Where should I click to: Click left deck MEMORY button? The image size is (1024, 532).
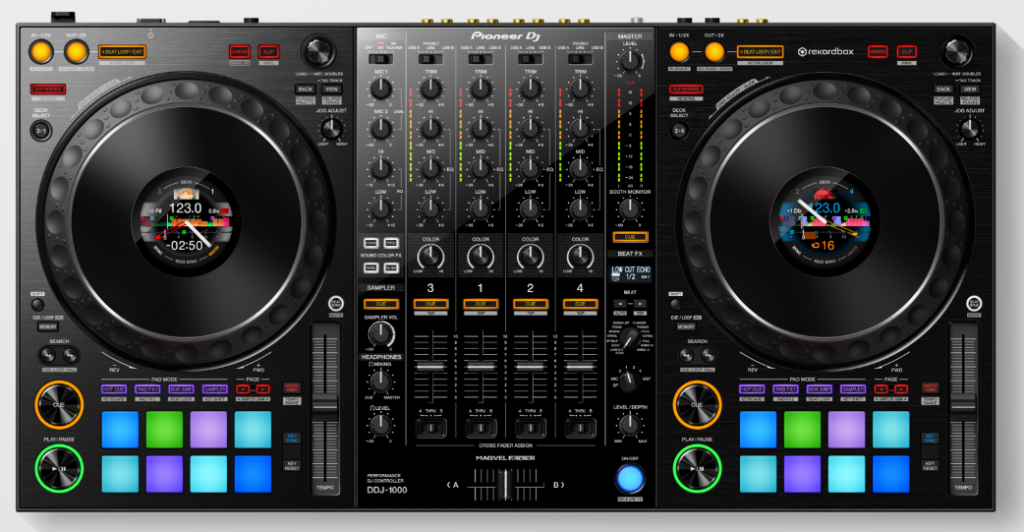[x=48, y=326]
